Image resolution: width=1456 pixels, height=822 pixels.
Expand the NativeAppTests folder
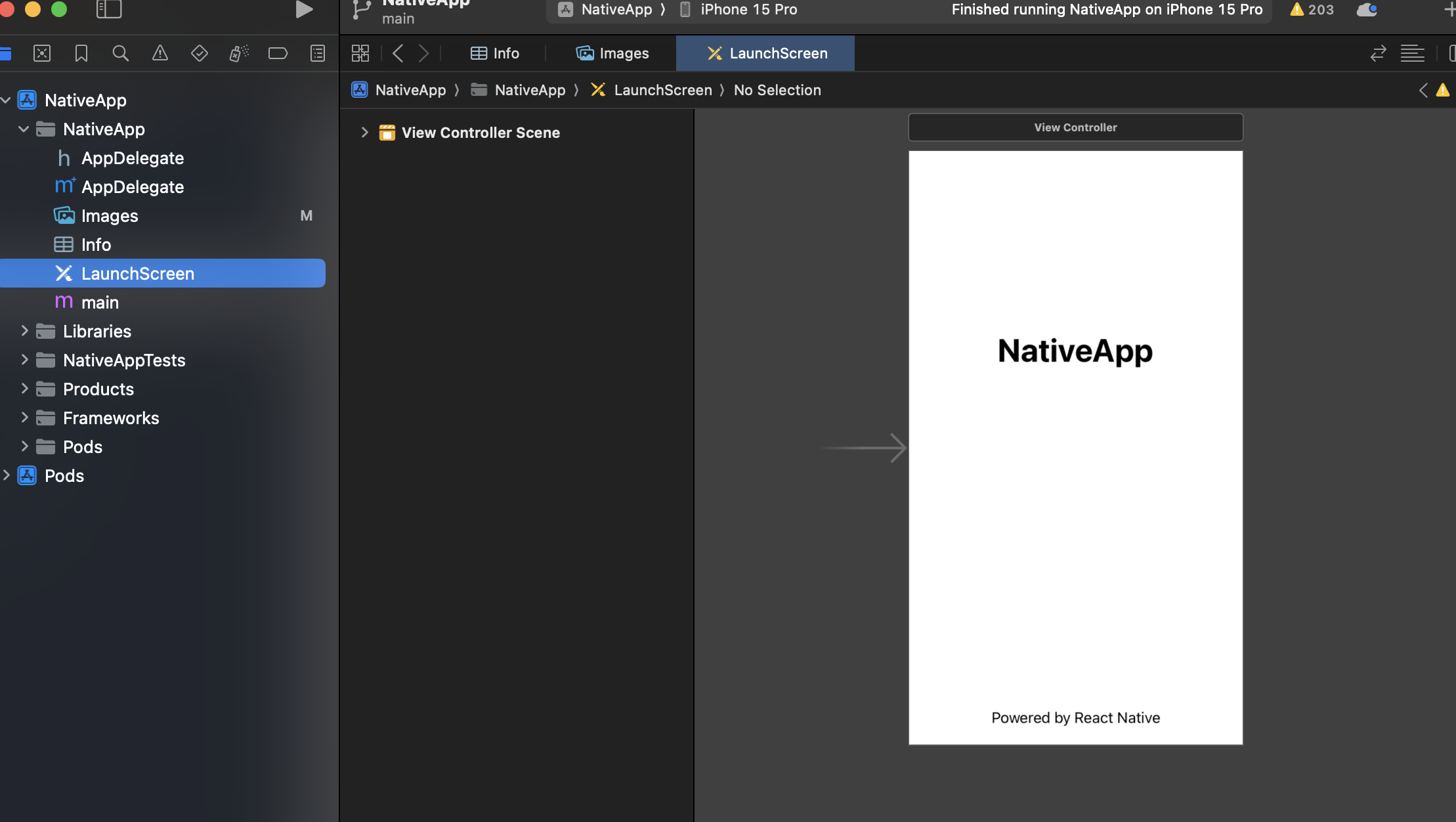click(24, 360)
